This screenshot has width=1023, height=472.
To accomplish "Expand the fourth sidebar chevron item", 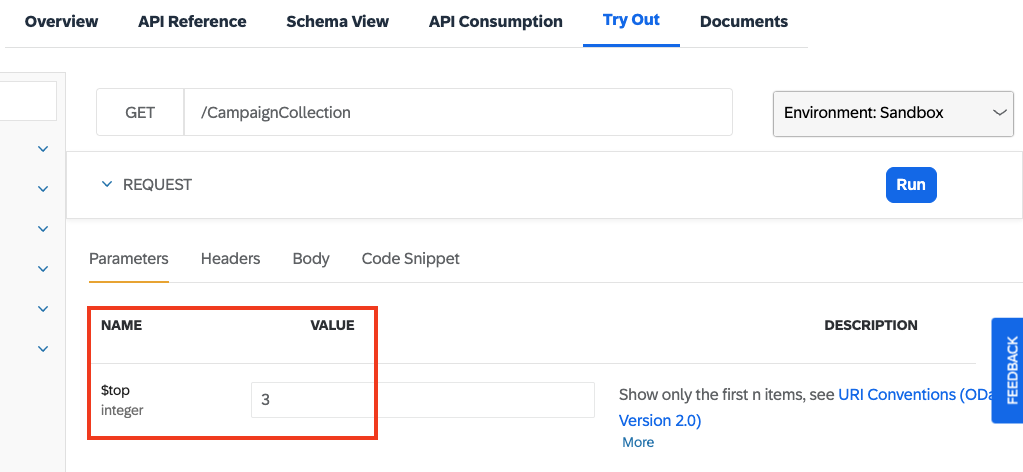I will 43,268.
